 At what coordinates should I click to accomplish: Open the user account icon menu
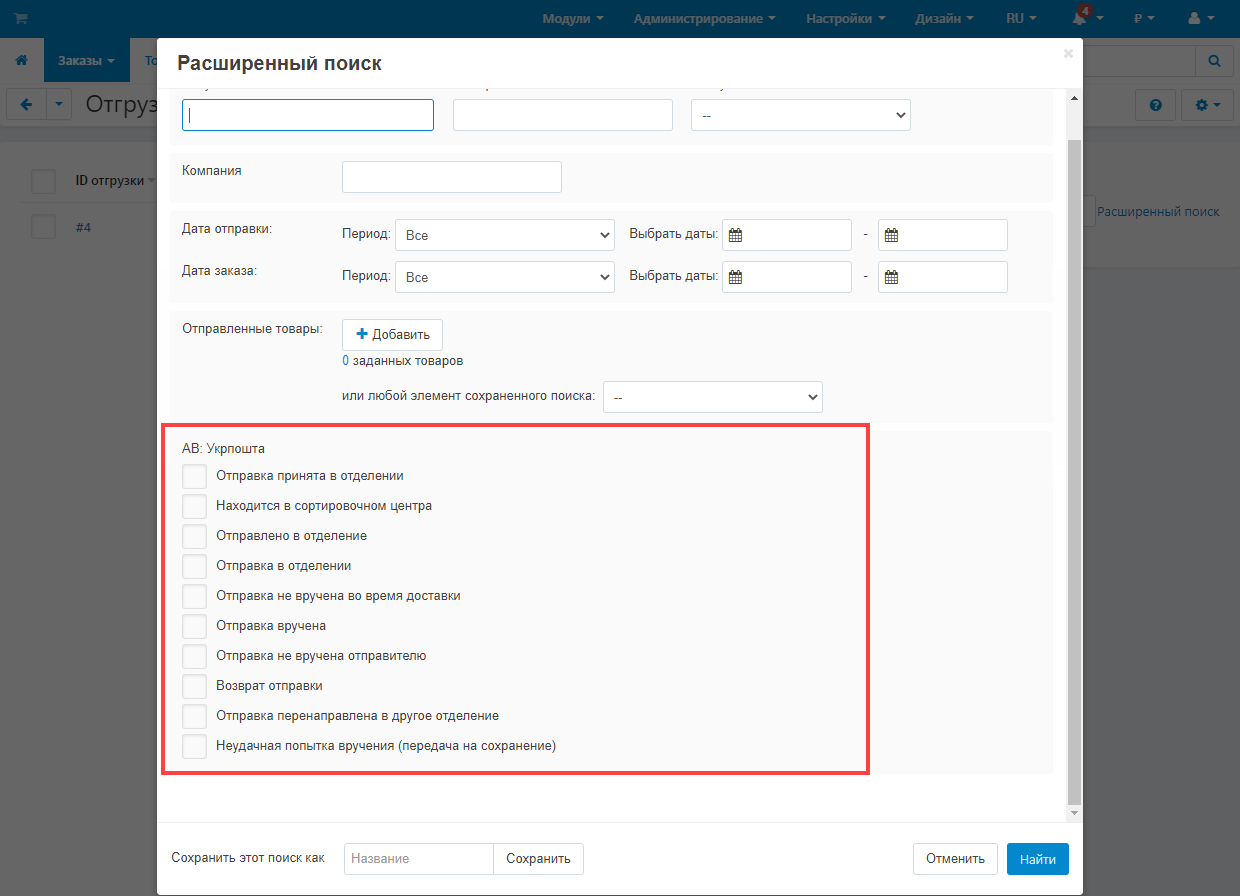click(1194, 18)
